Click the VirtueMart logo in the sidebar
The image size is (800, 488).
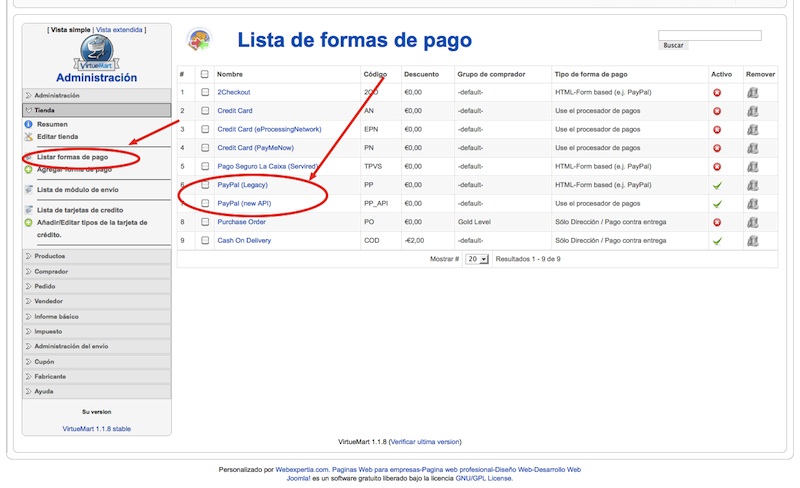pyautogui.click(x=96, y=53)
